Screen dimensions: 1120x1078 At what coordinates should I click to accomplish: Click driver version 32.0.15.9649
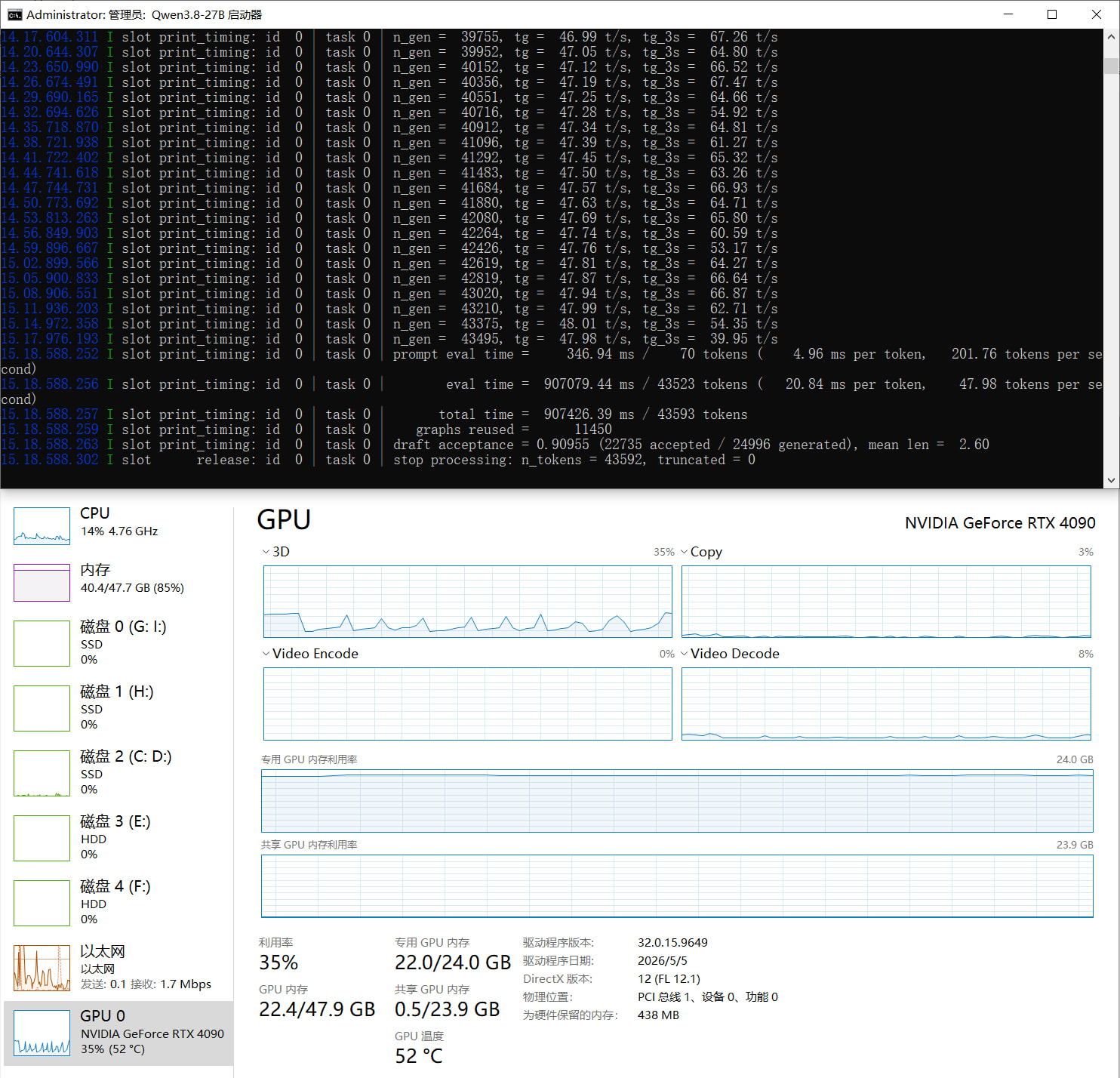pos(672,942)
